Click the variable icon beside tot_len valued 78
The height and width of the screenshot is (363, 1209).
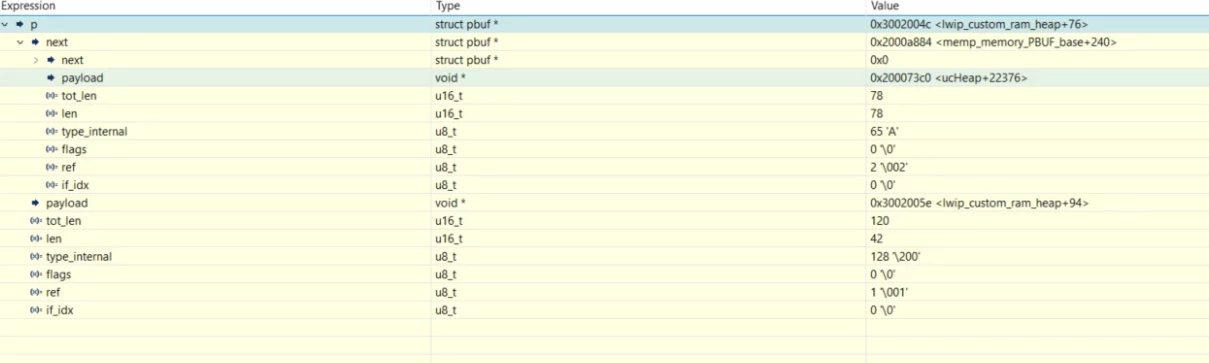(x=52, y=96)
